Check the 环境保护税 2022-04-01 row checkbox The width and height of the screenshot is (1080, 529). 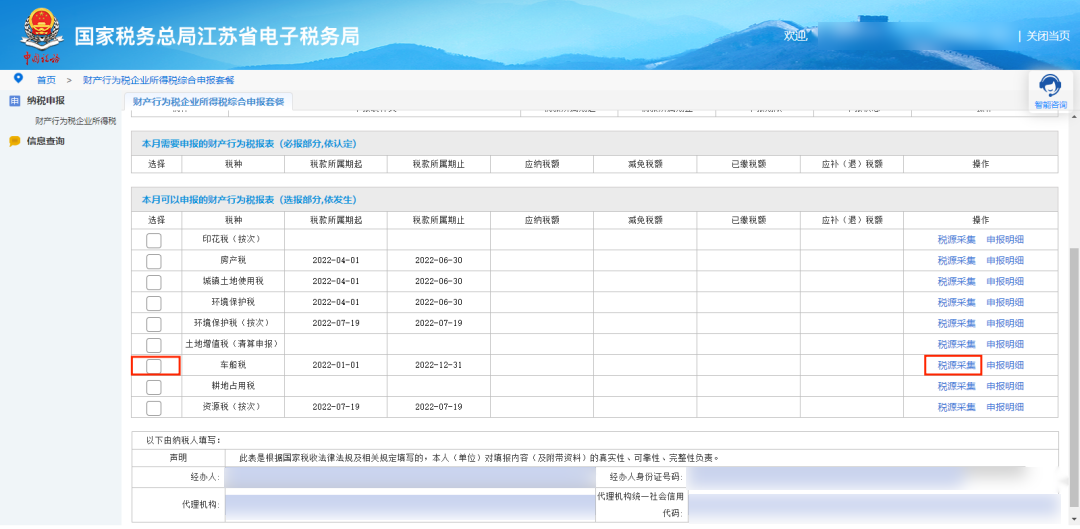(x=154, y=303)
